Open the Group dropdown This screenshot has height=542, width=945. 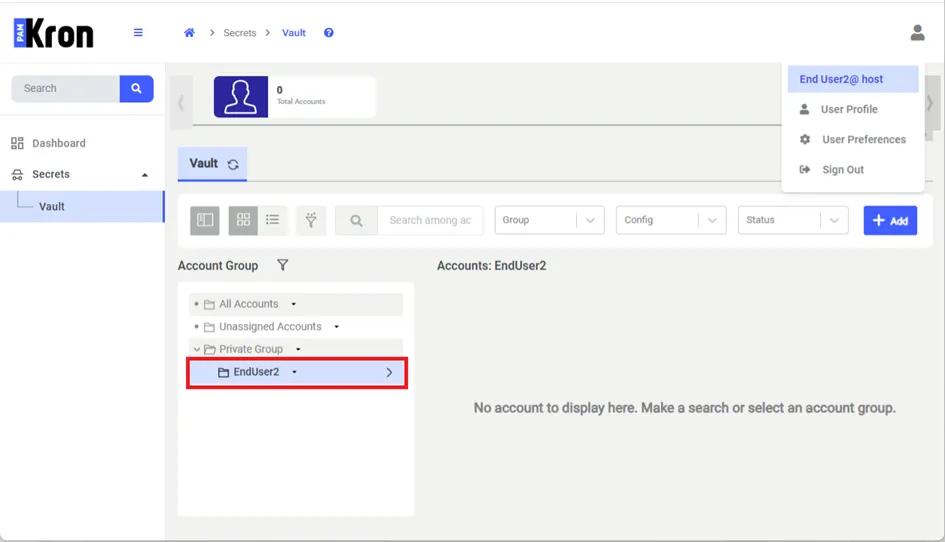click(549, 220)
